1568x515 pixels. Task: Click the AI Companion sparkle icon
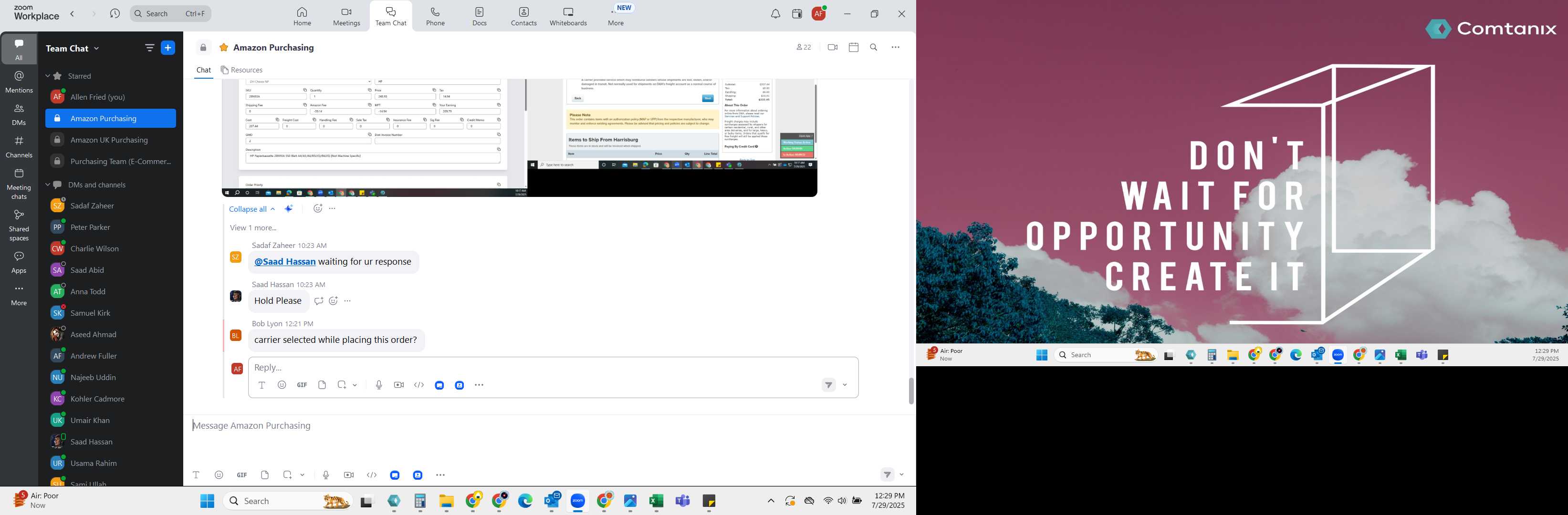point(289,208)
